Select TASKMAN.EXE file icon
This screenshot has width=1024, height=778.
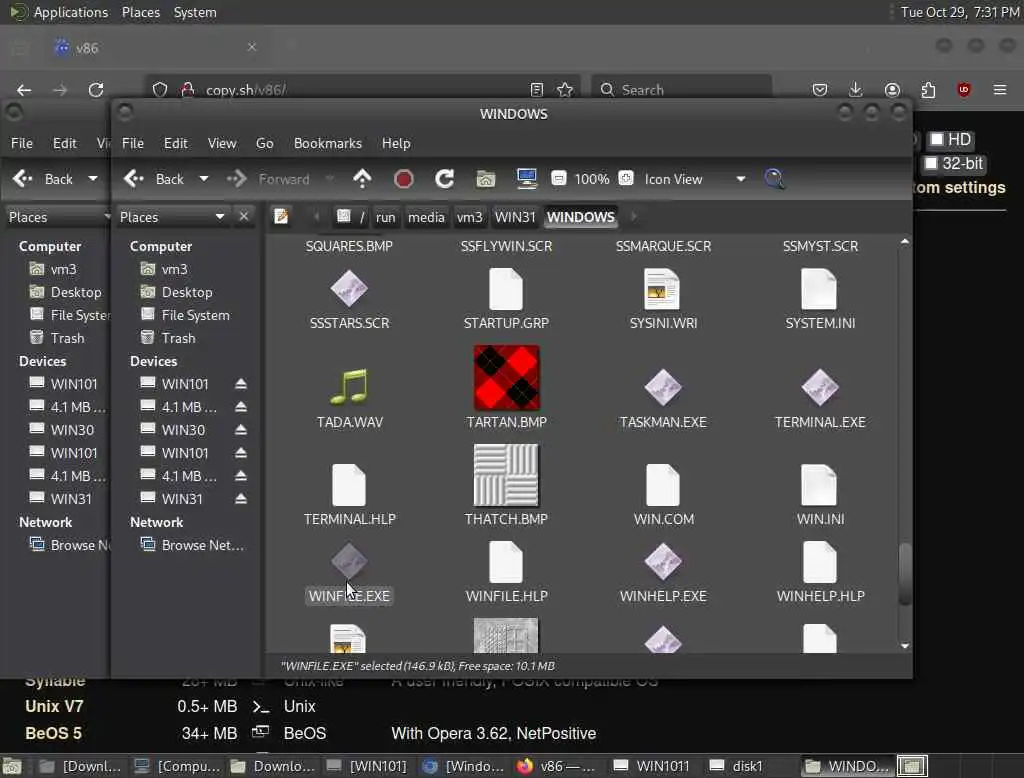pyautogui.click(x=663, y=388)
